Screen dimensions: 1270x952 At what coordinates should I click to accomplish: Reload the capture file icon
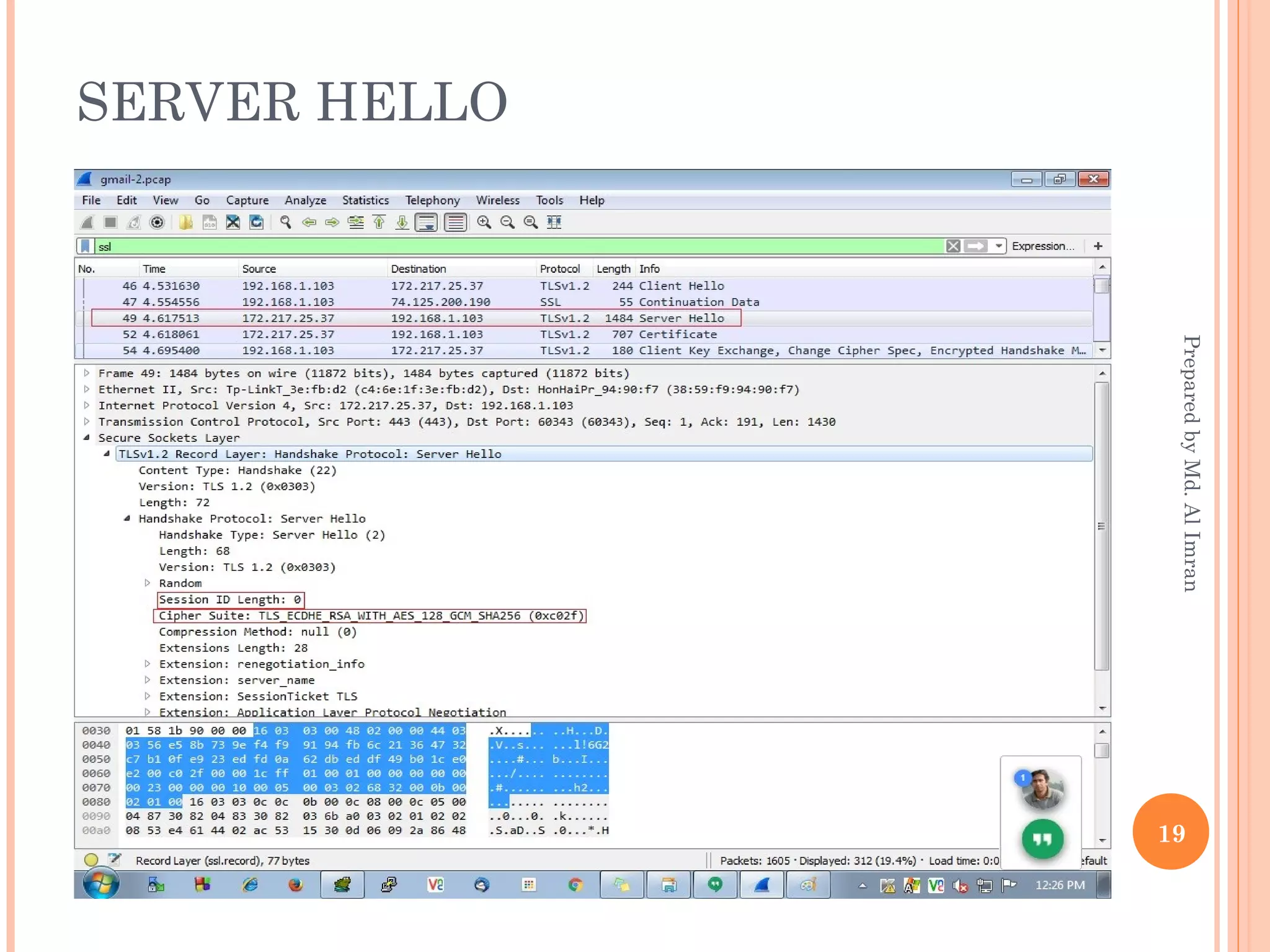[x=256, y=223]
